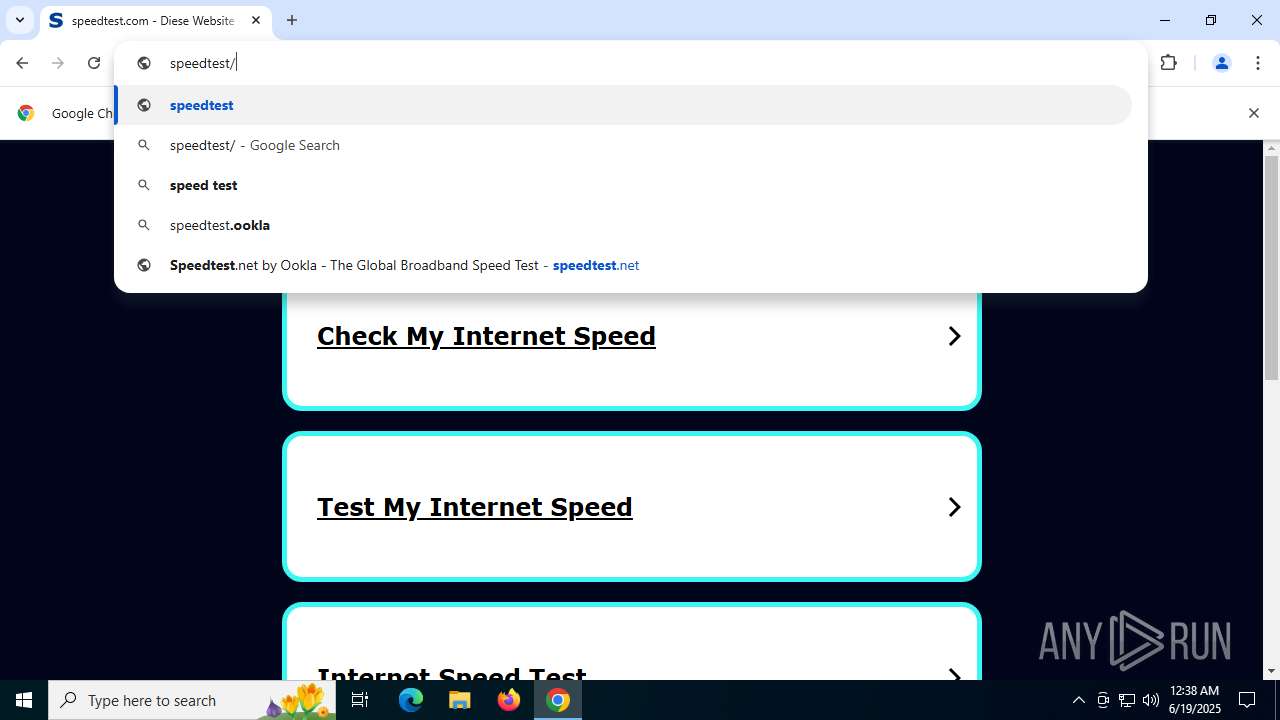Click the page vertical scrollbar thumb
Image resolution: width=1280 pixels, height=720 pixels.
[1271, 268]
